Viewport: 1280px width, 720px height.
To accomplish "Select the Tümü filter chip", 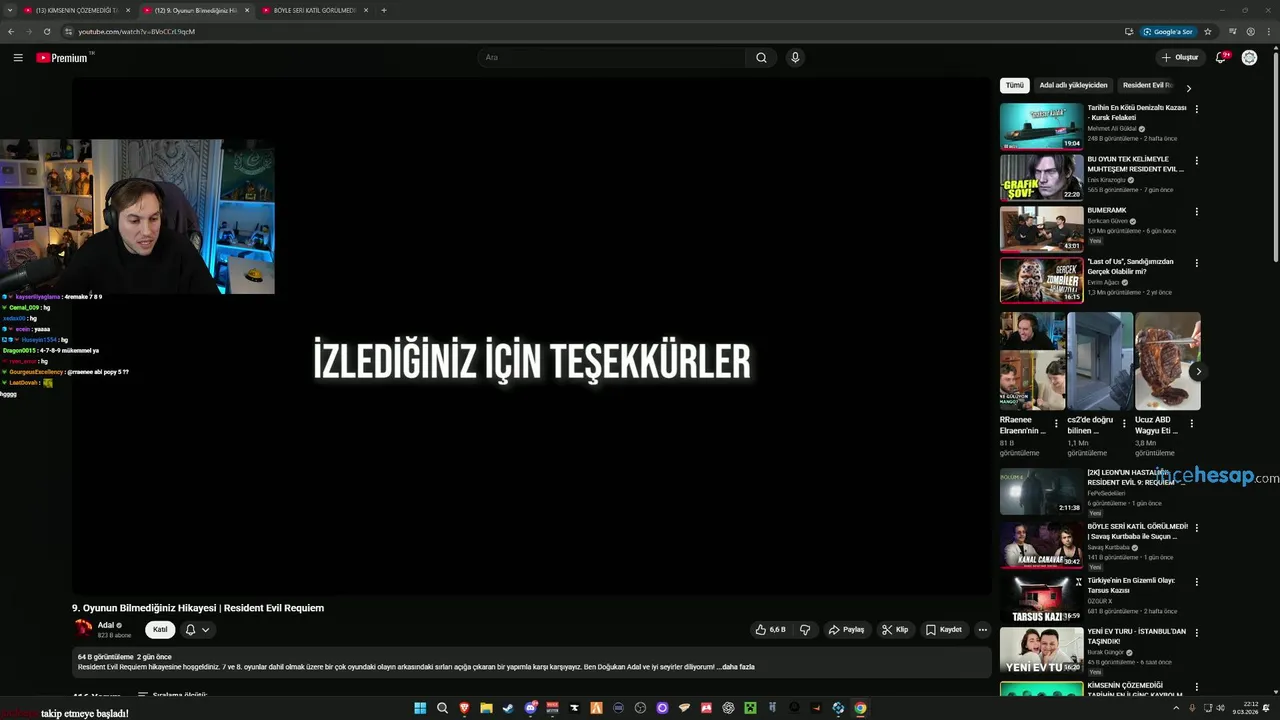I will click(1015, 86).
